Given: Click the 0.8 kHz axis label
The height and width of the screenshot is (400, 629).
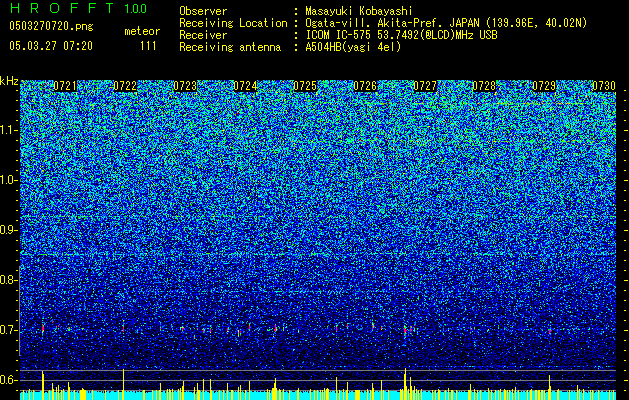Looking at the screenshot, I should click(x=8, y=280).
